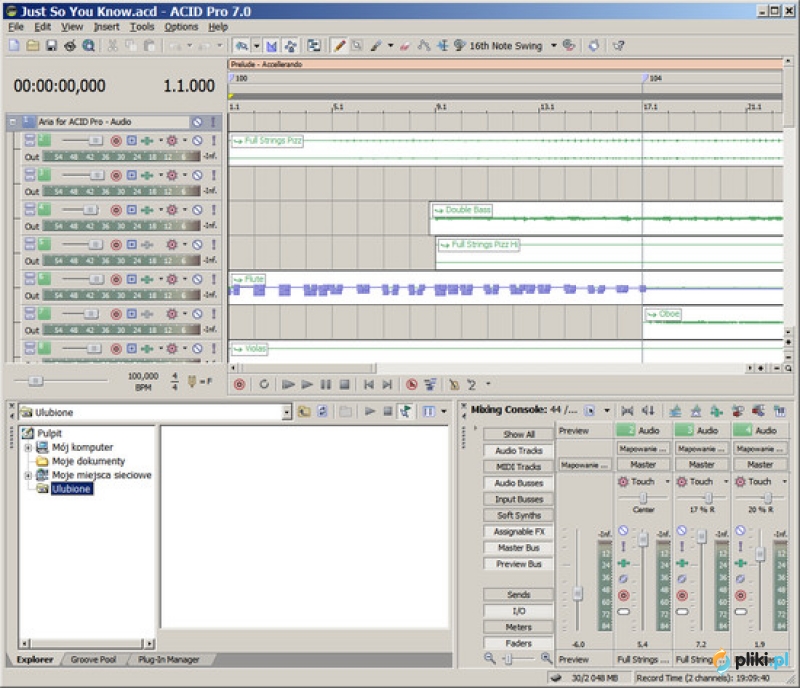Open the Tools menu
This screenshot has width=800, height=688.
[142, 27]
